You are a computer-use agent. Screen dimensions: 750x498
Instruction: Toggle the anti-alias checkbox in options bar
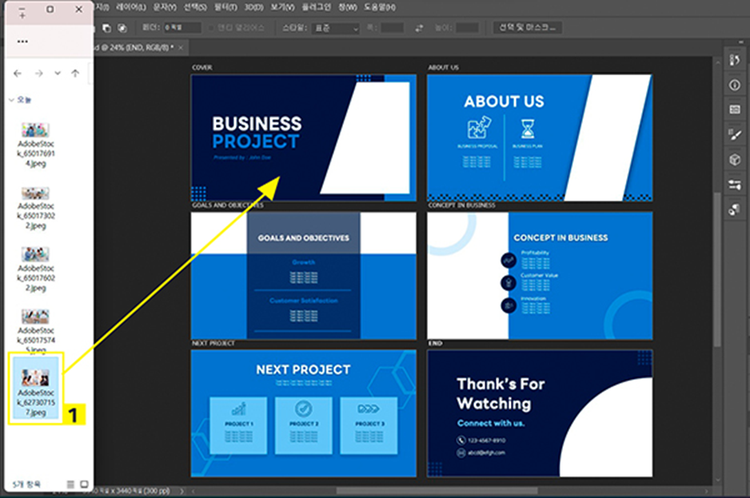point(211,28)
